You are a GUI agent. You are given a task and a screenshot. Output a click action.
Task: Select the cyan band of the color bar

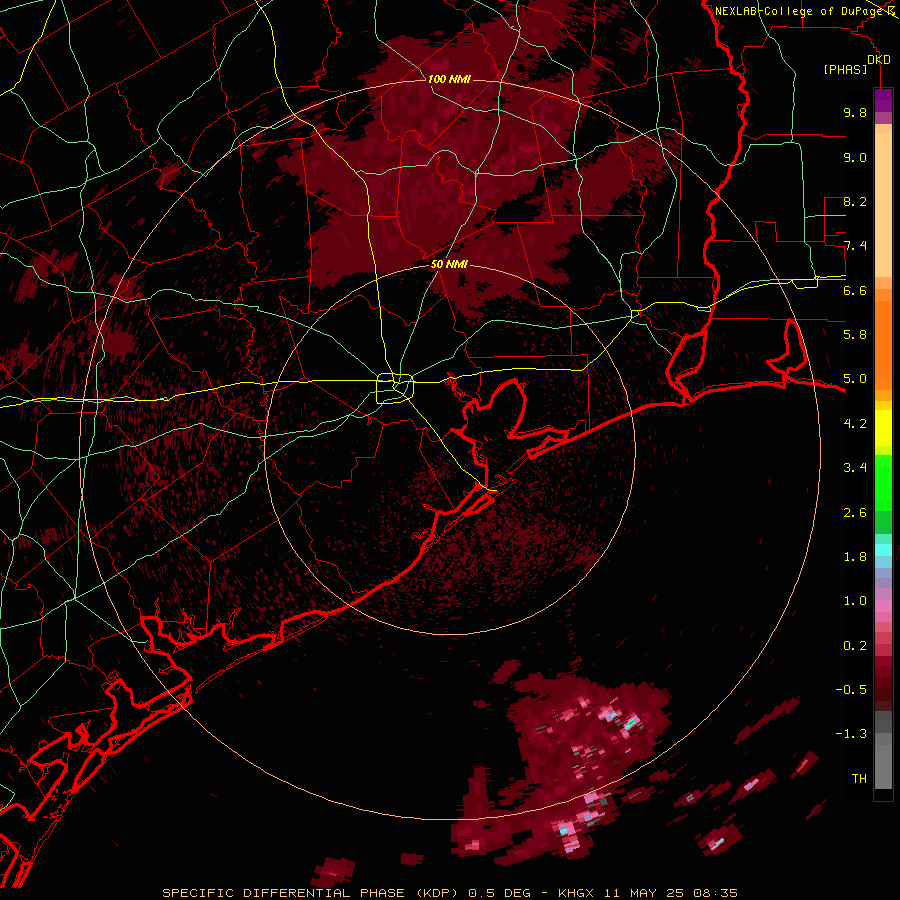pyautogui.click(x=883, y=550)
